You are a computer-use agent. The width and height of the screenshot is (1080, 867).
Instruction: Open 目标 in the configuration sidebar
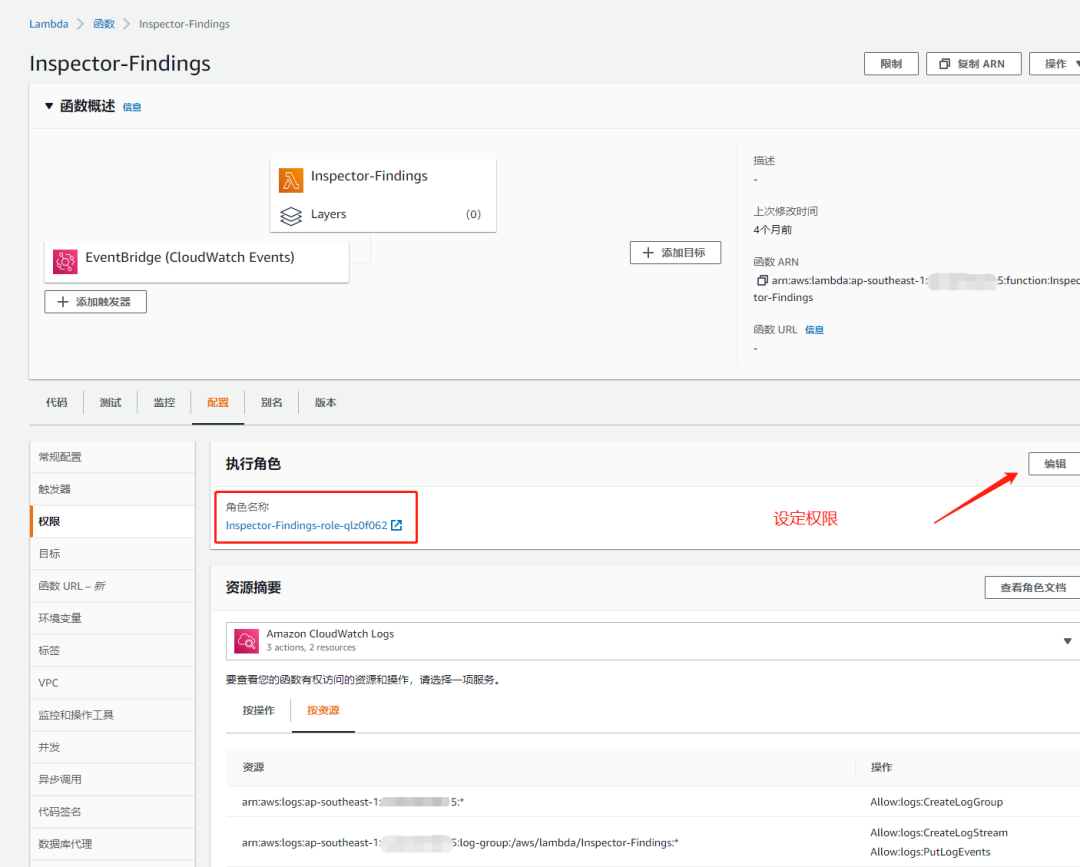coord(113,554)
